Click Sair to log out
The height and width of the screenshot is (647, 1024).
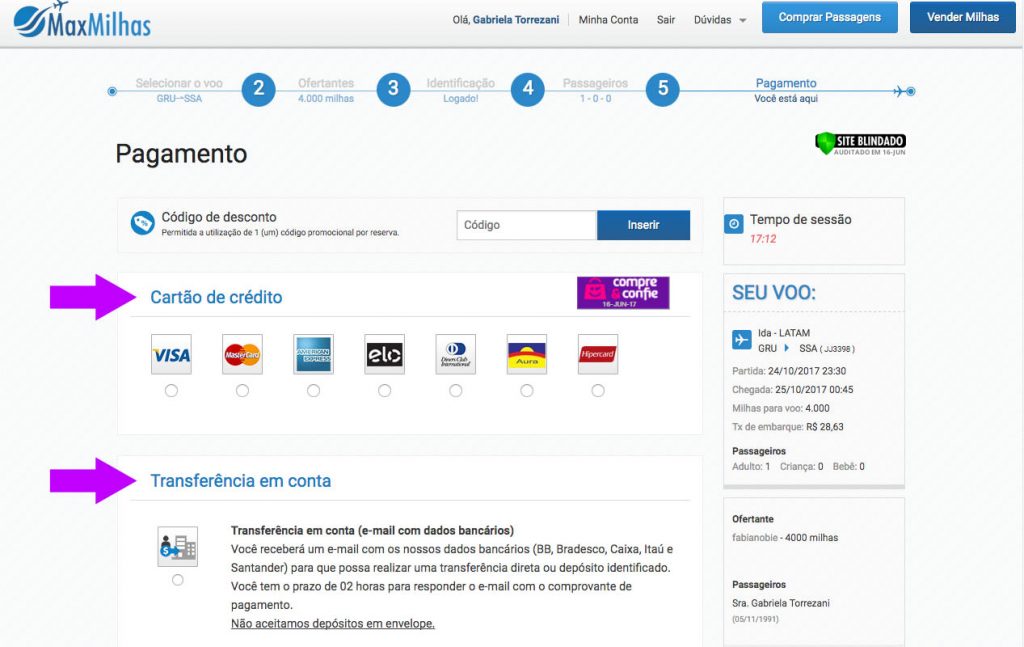click(666, 20)
